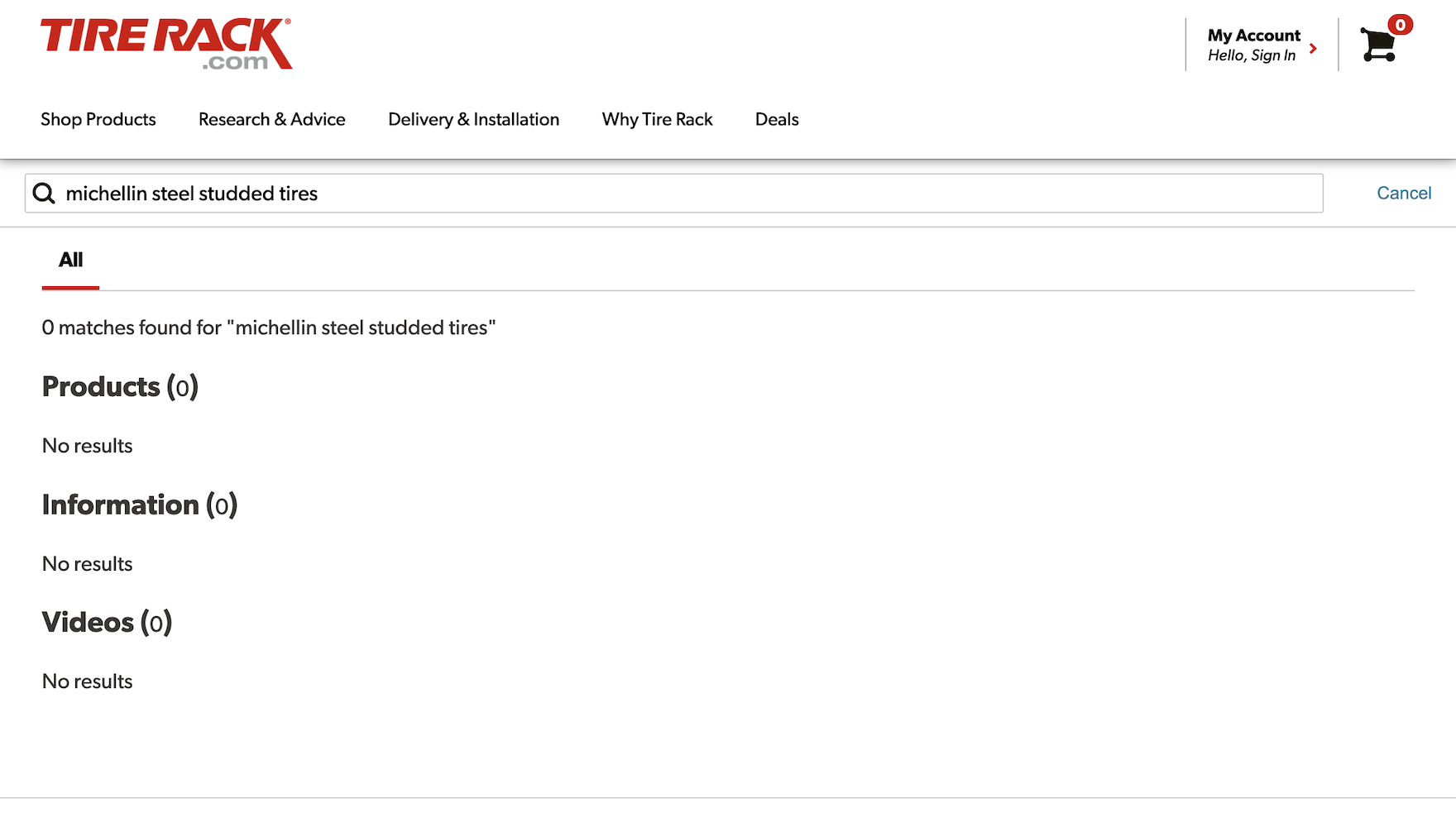Select the All results tab
This screenshot has height=837, width=1456.
[x=70, y=261]
